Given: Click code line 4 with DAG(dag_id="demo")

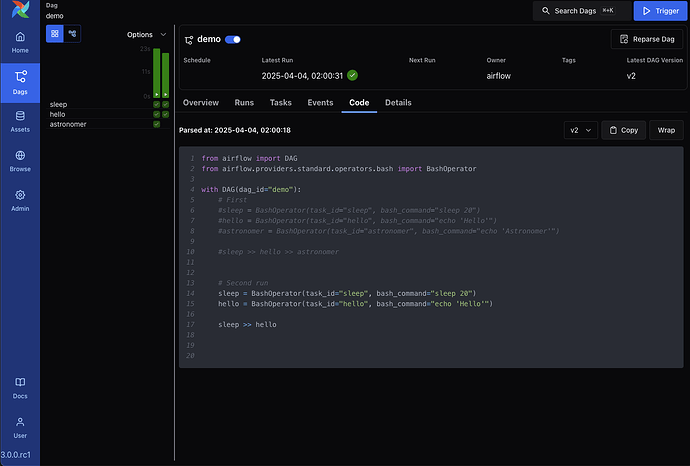Looking at the screenshot, I should pos(251,190).
